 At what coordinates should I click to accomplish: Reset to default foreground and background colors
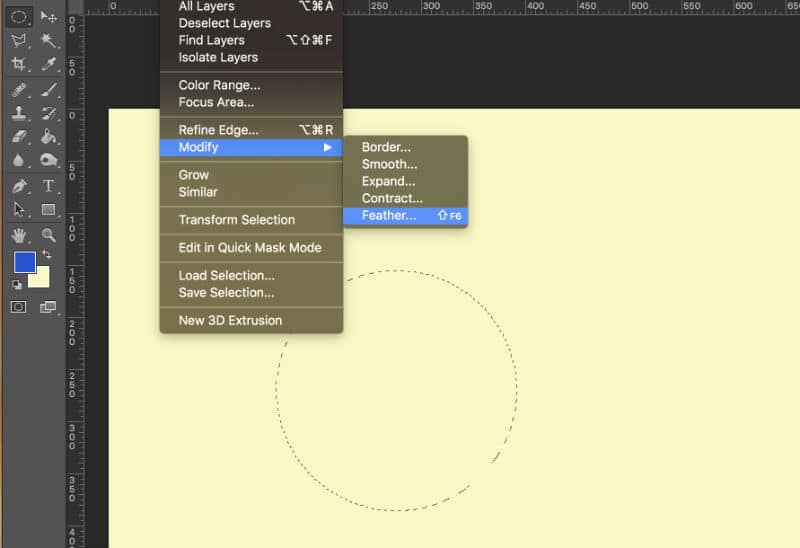tap(17, 284)
